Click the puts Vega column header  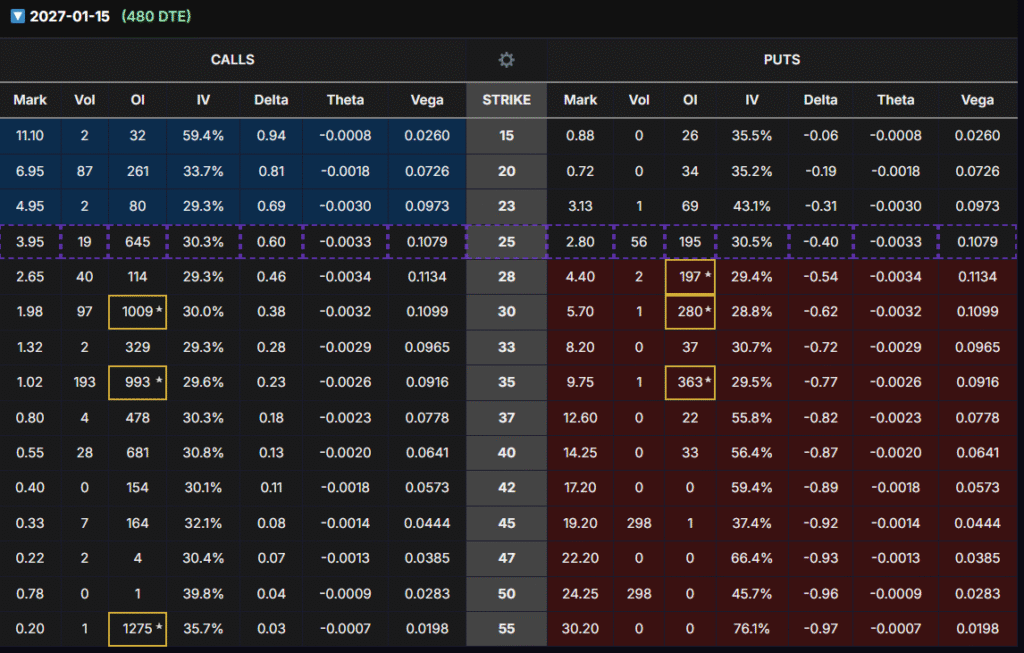click(x=977, y=100)
